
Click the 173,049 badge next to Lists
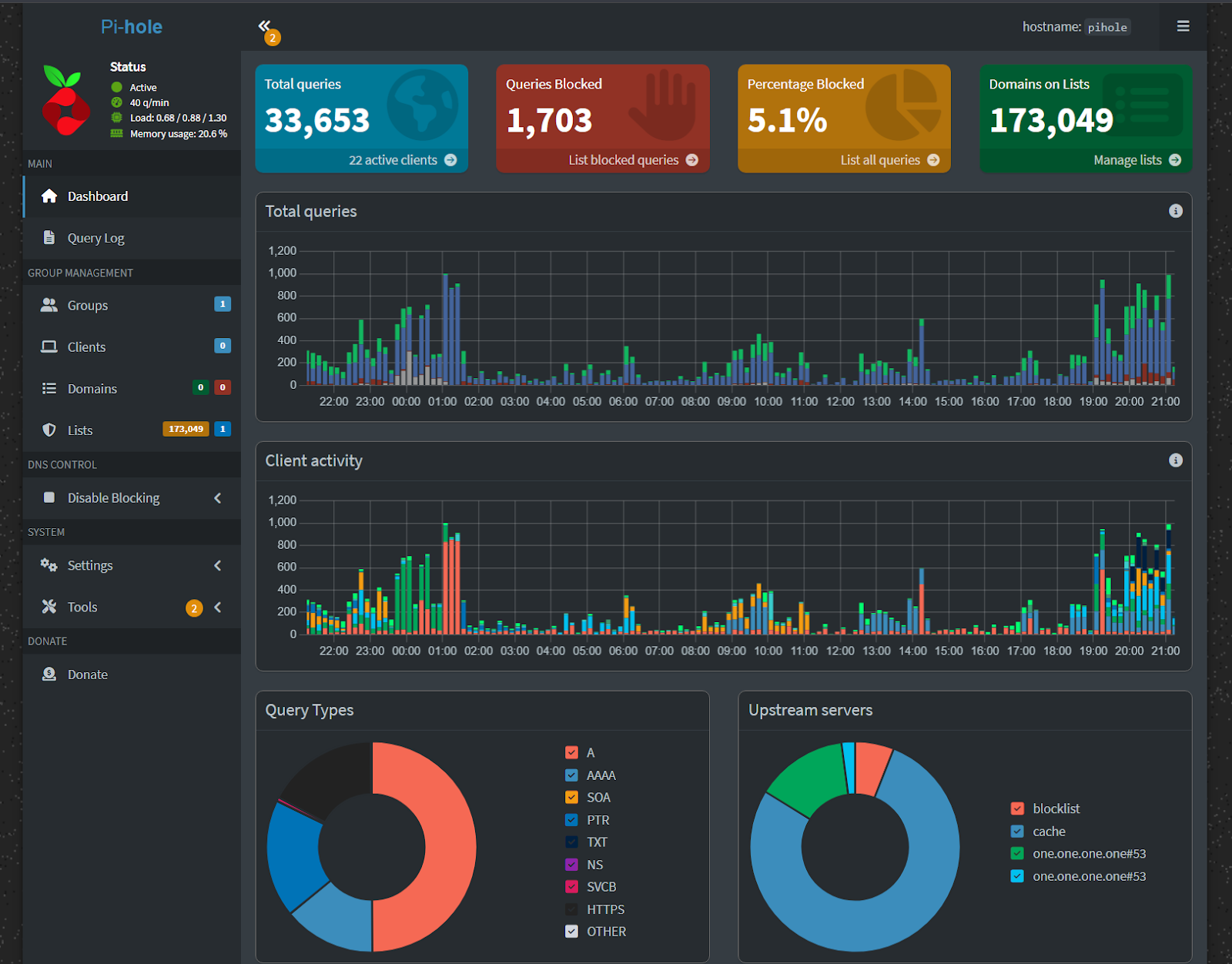(186, 429)
